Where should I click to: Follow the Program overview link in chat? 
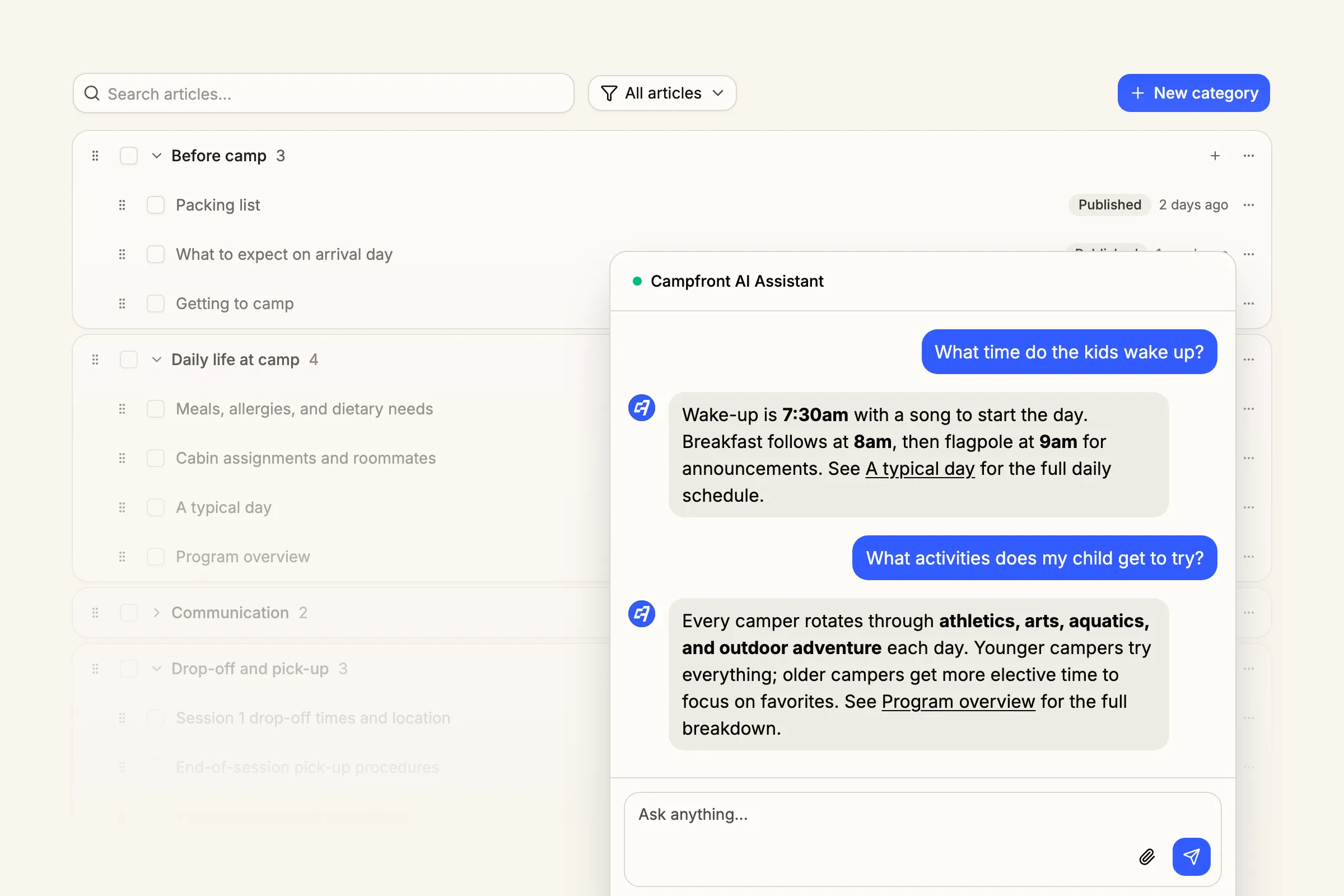(x=958, y=702)
